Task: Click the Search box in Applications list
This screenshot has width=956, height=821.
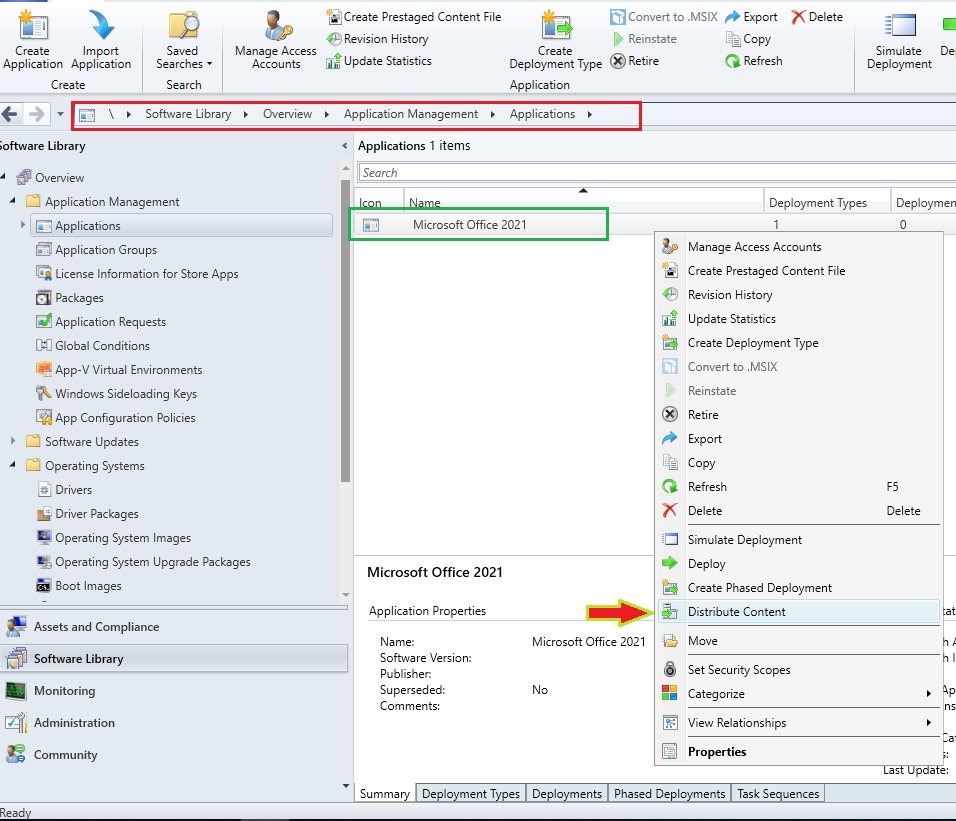Action: pyautogui.click(x=657, y=172)
